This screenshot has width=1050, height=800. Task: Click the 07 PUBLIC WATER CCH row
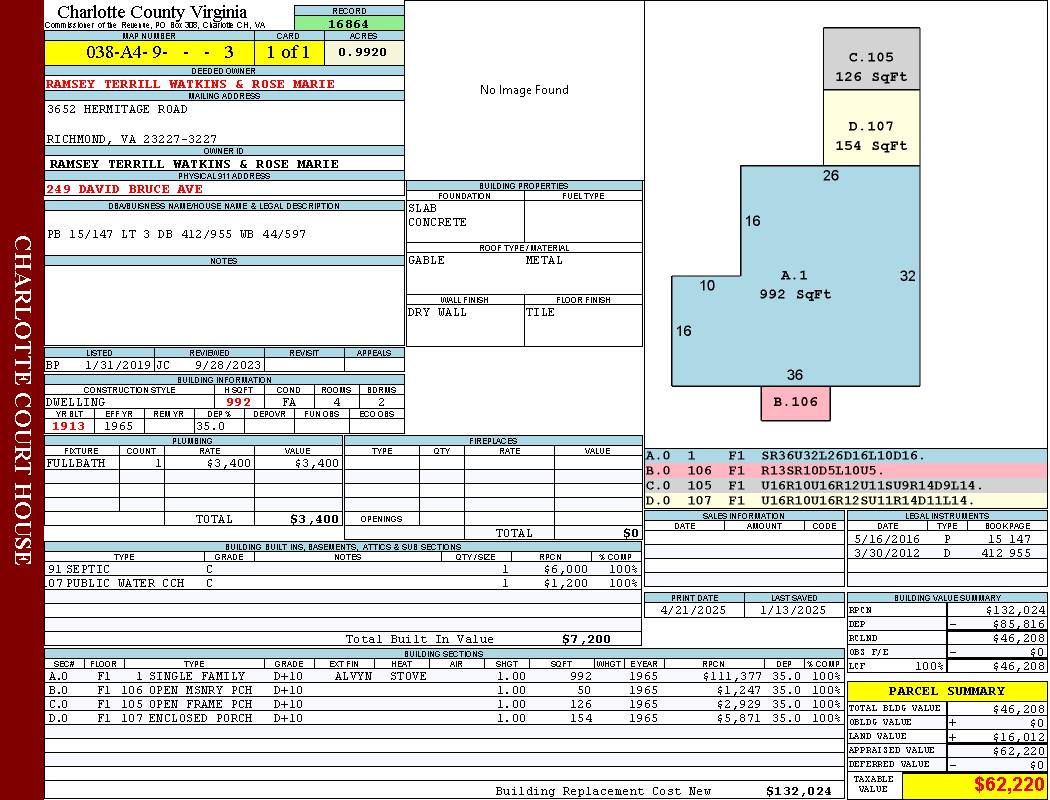coord(342,584)
